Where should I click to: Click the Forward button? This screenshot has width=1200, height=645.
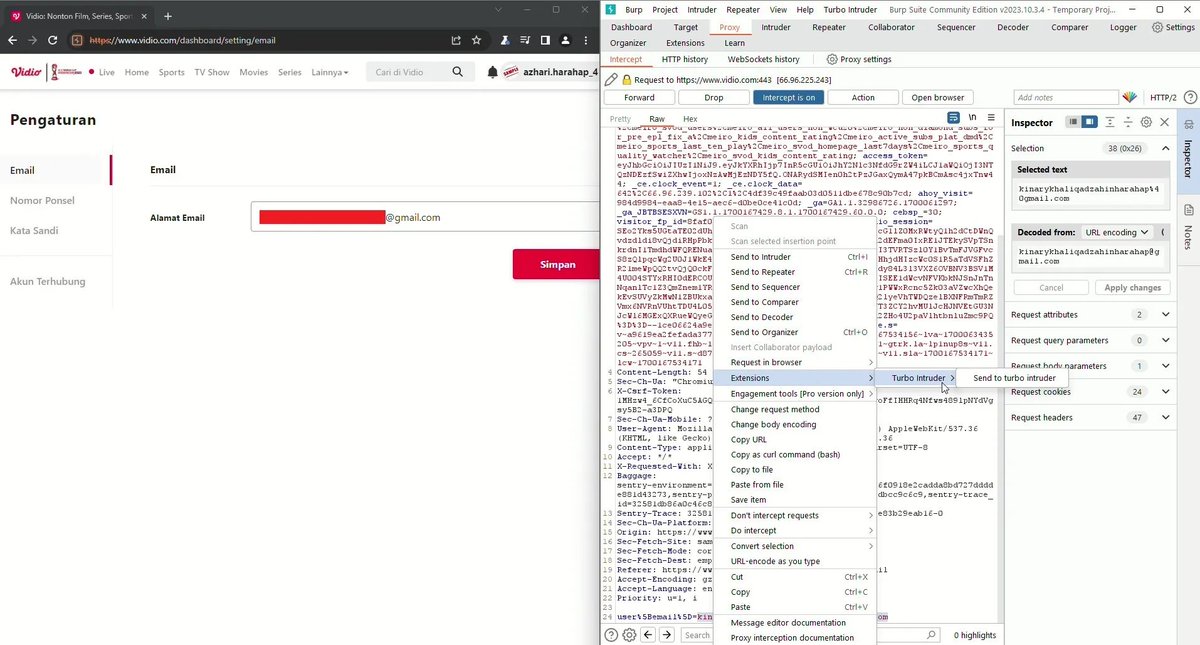[639, 97]
